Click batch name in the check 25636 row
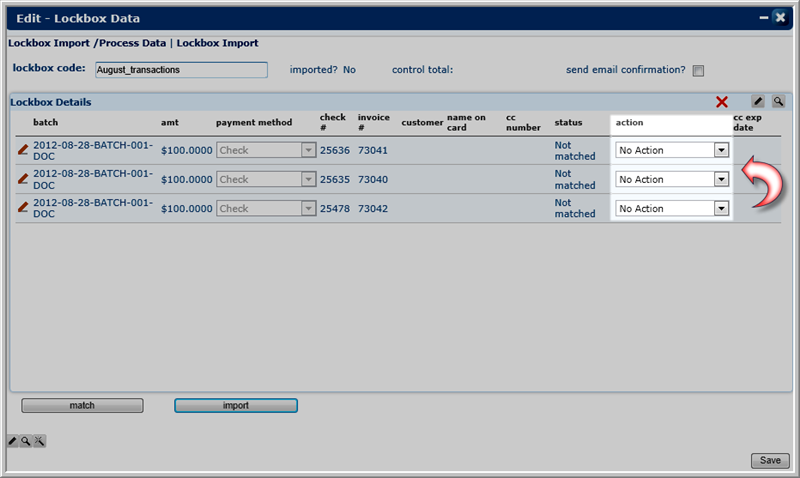 point(93,150)
